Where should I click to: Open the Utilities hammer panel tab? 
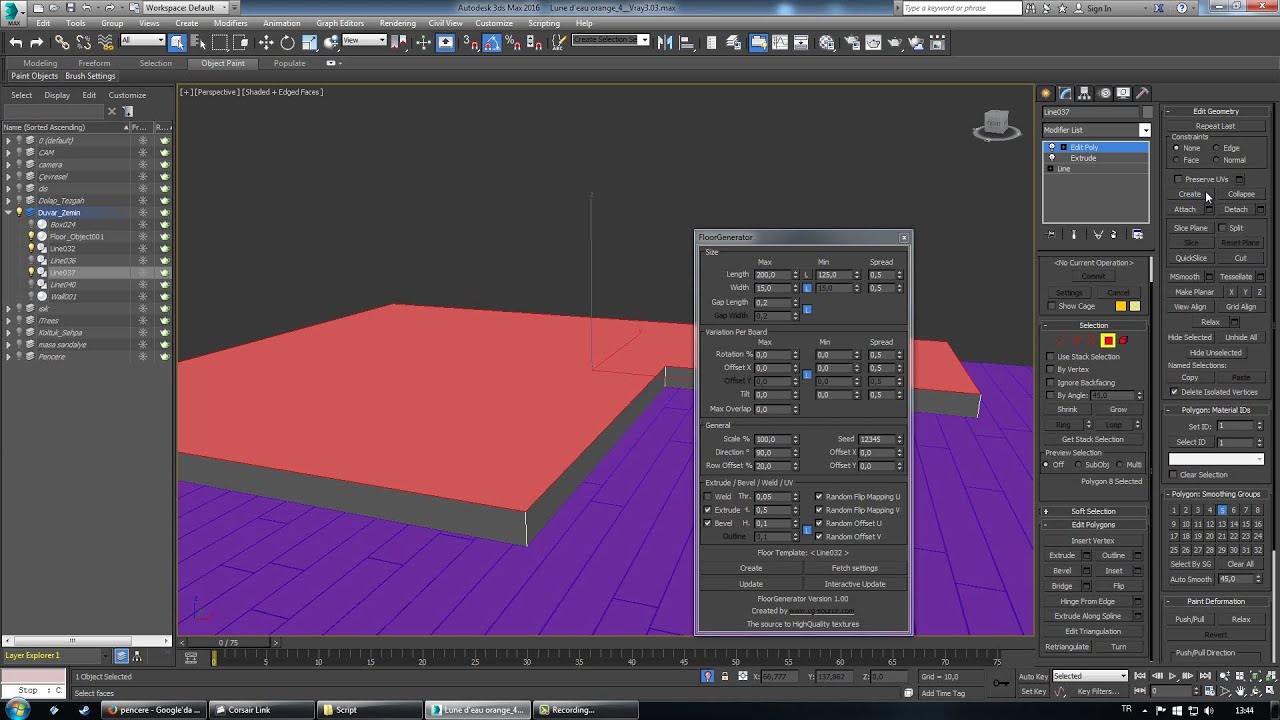pyautogui.click(x=1142, y=93)
